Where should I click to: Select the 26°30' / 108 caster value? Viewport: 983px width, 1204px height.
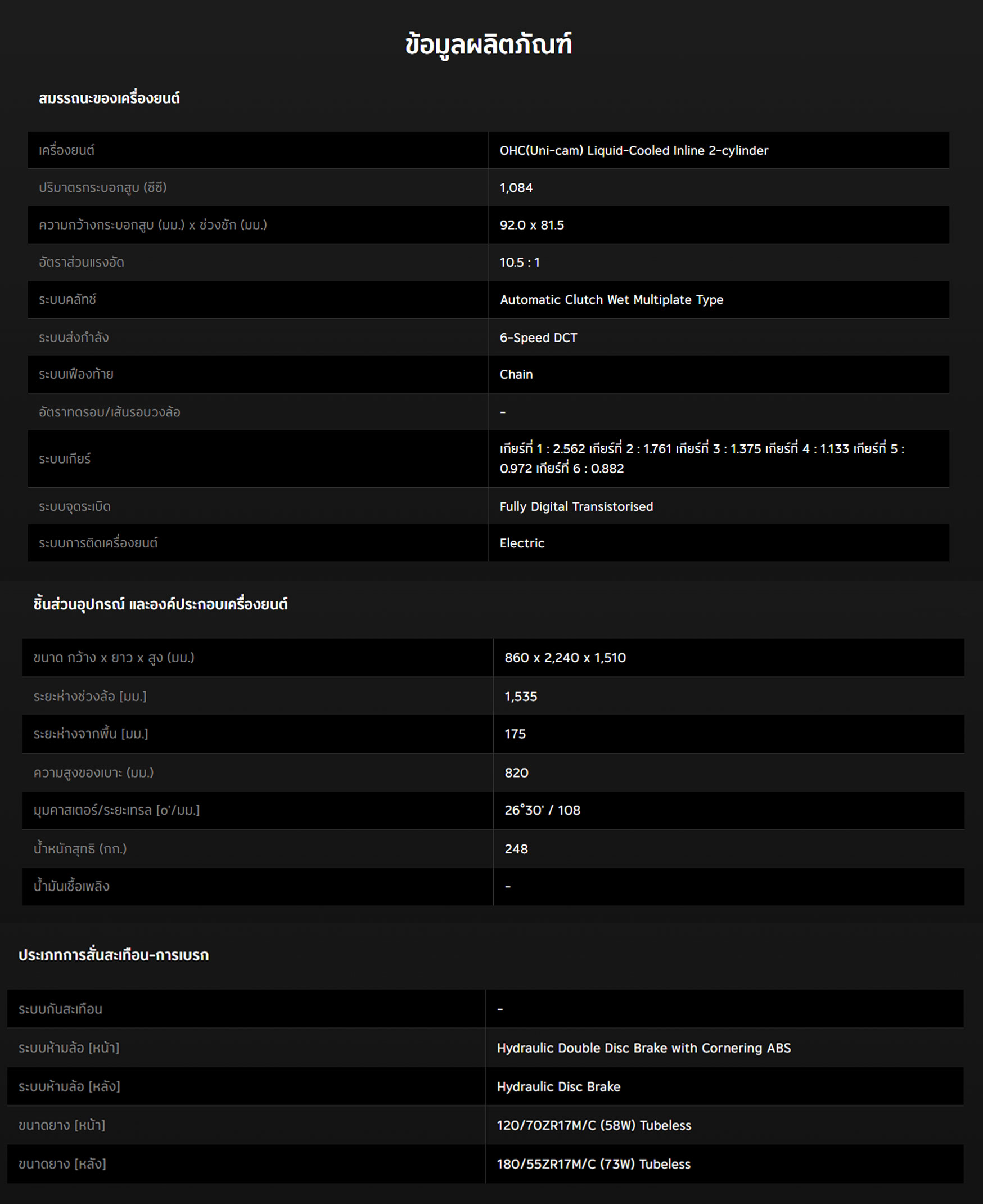click(542, 810)
